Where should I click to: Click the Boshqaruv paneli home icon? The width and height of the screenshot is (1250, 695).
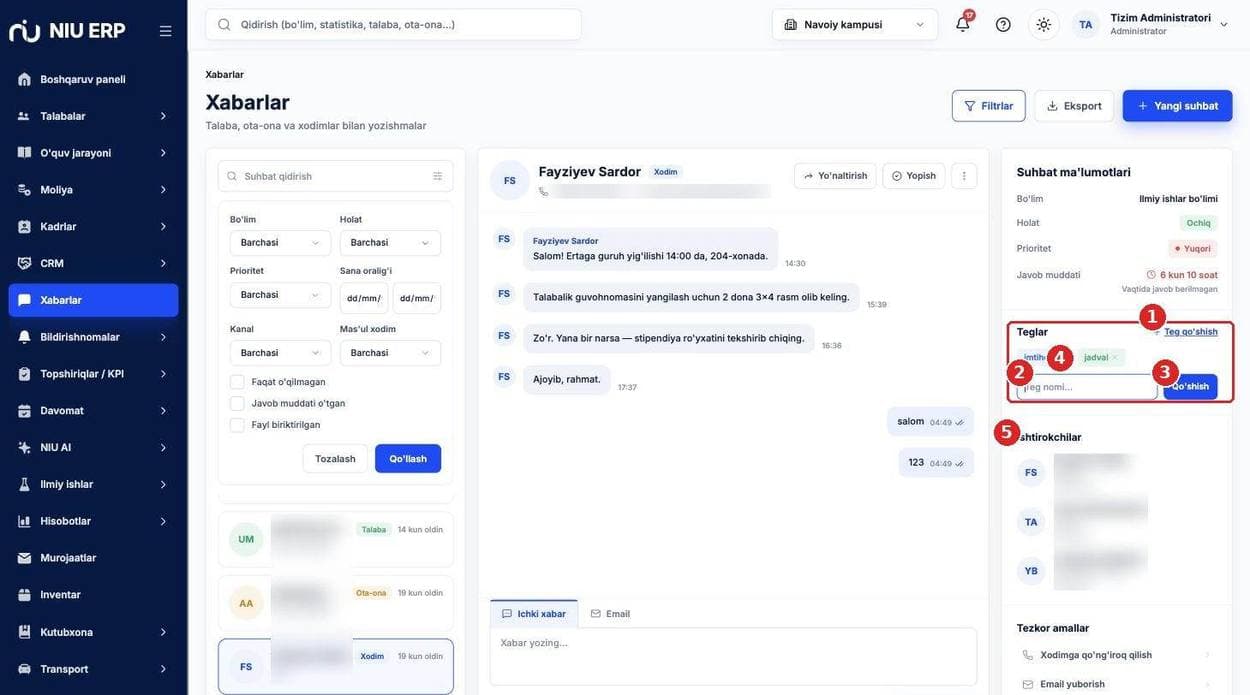tap(24, 79)
